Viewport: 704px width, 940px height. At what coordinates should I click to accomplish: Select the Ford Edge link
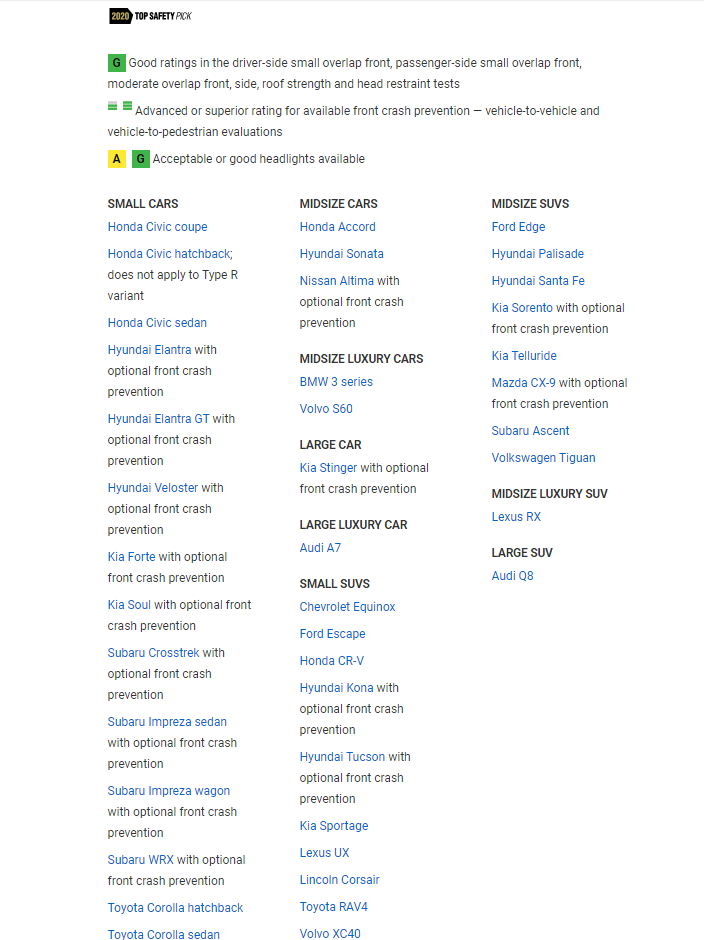[518, 227]
